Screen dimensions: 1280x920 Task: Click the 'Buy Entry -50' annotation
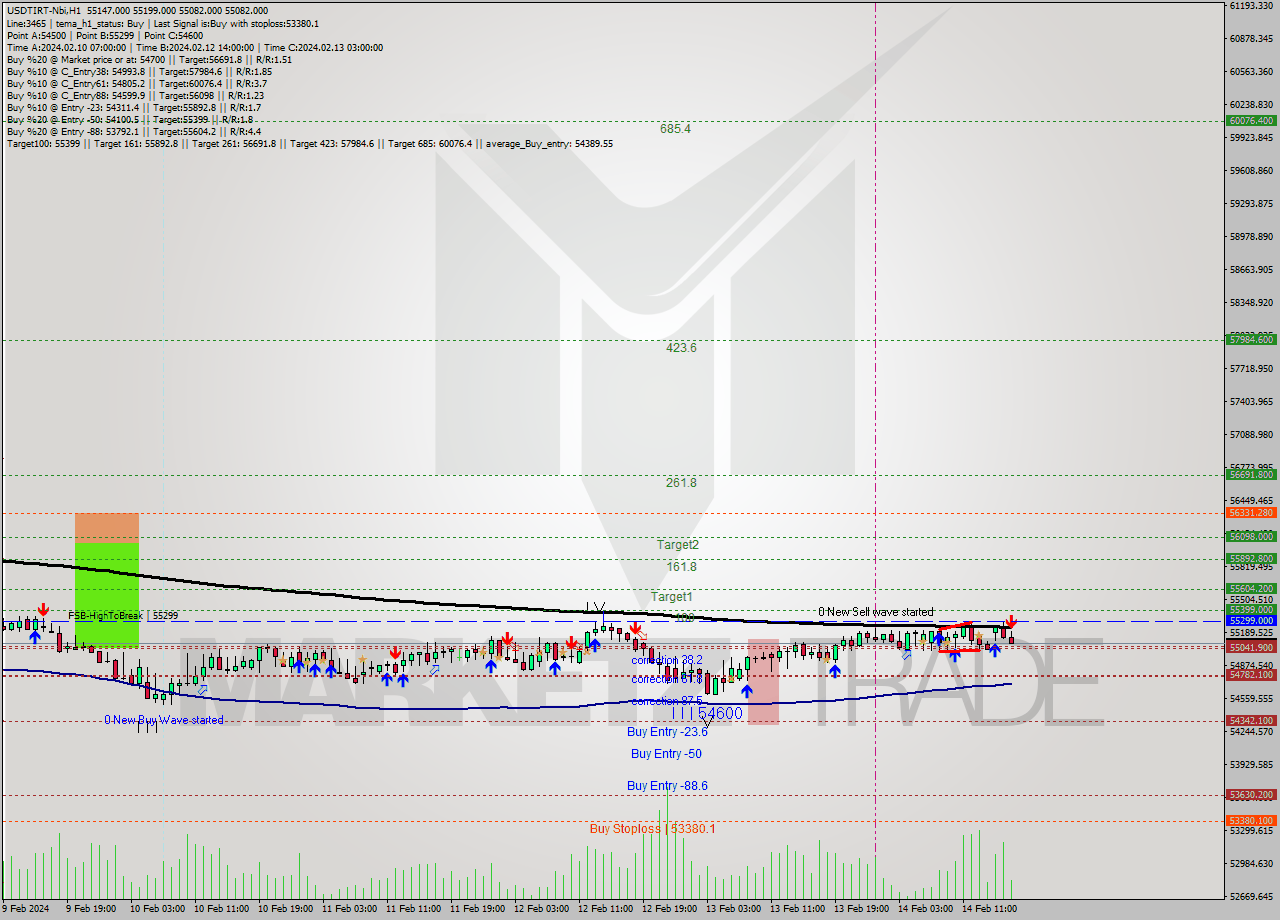(666, 753)
